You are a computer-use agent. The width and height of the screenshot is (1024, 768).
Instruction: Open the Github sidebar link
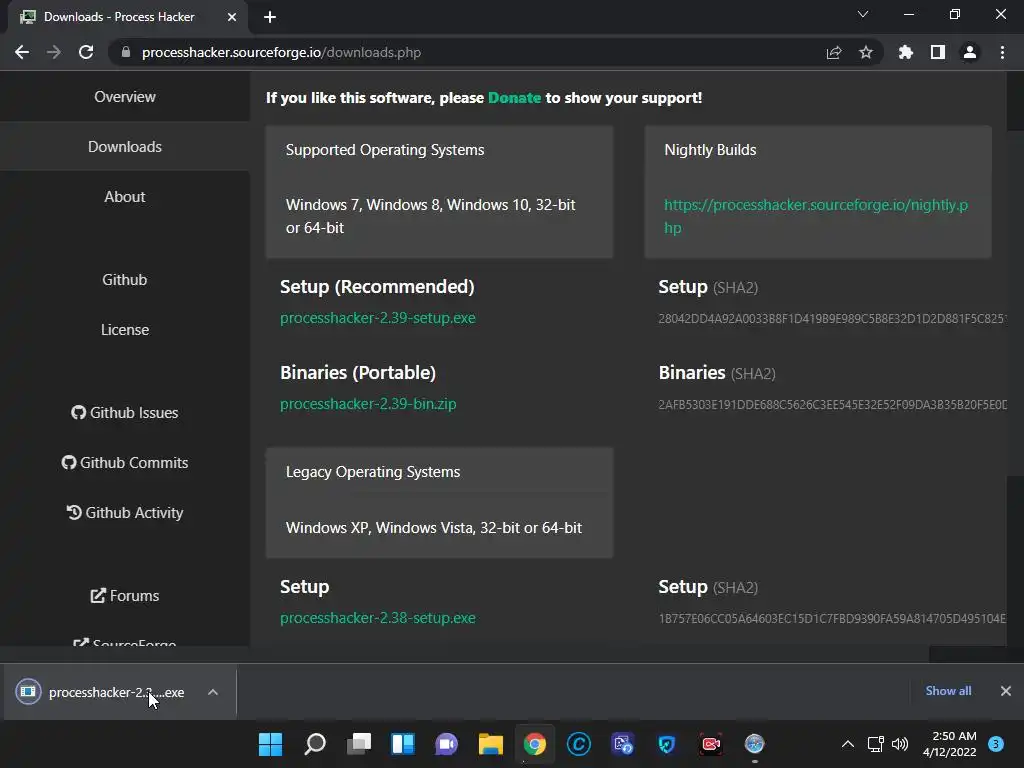(x=125, y=280)
